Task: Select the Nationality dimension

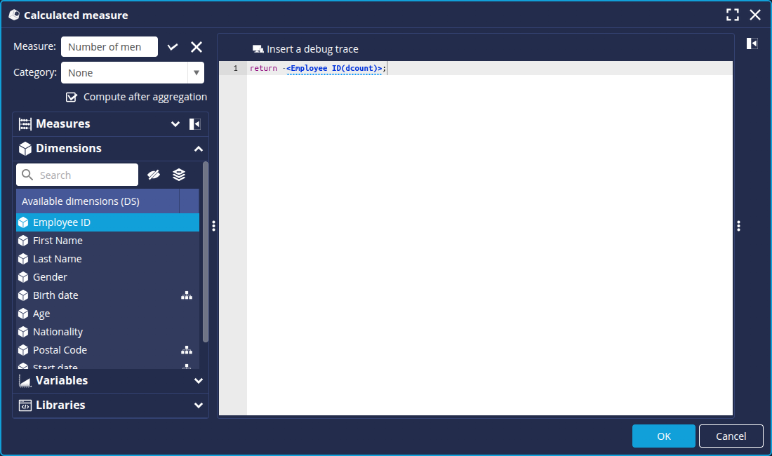Action: coord(58,332)
